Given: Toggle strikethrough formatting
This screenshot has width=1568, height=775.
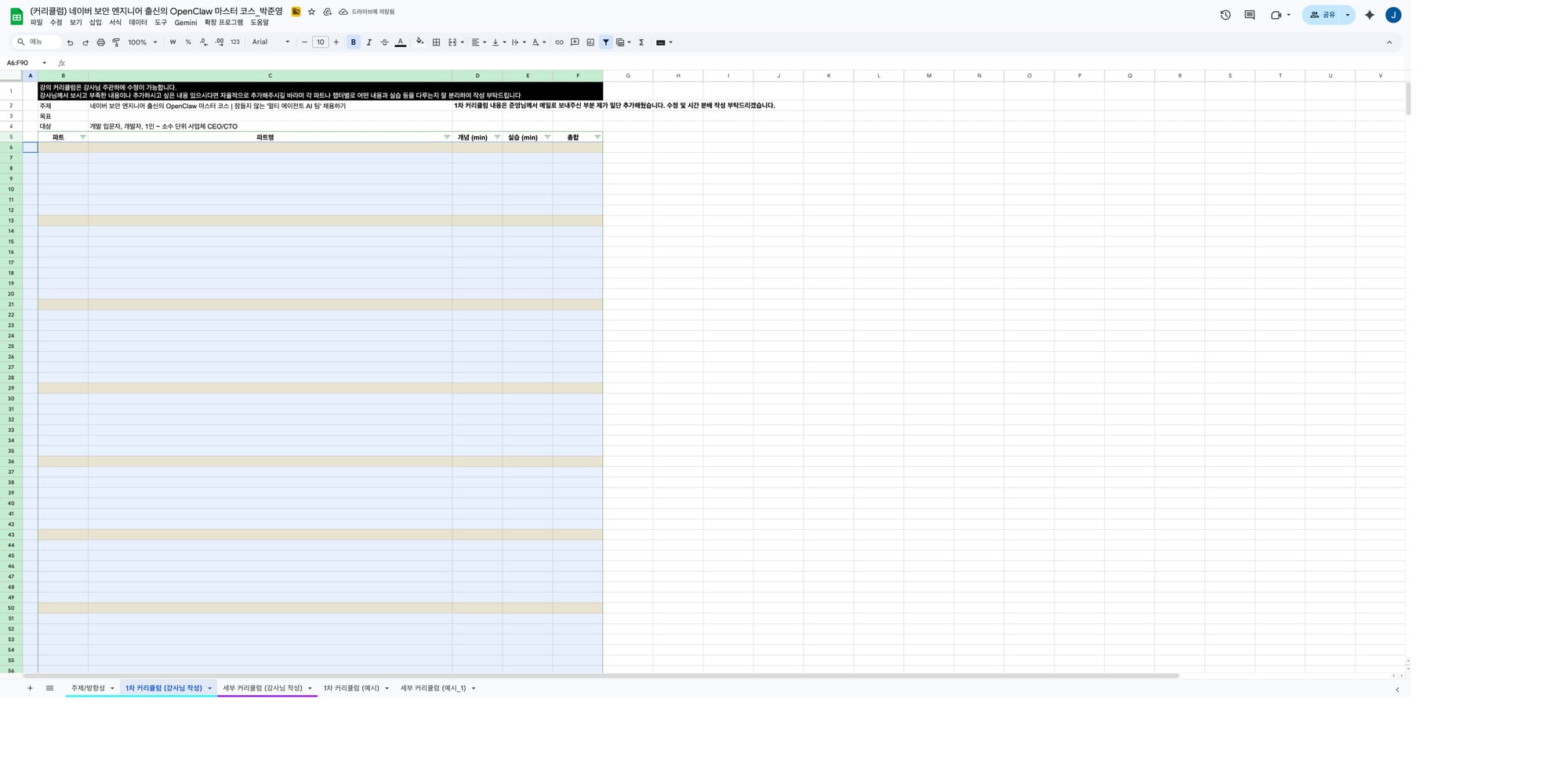Looking at the screenshot, I should [x=384, y=42].
